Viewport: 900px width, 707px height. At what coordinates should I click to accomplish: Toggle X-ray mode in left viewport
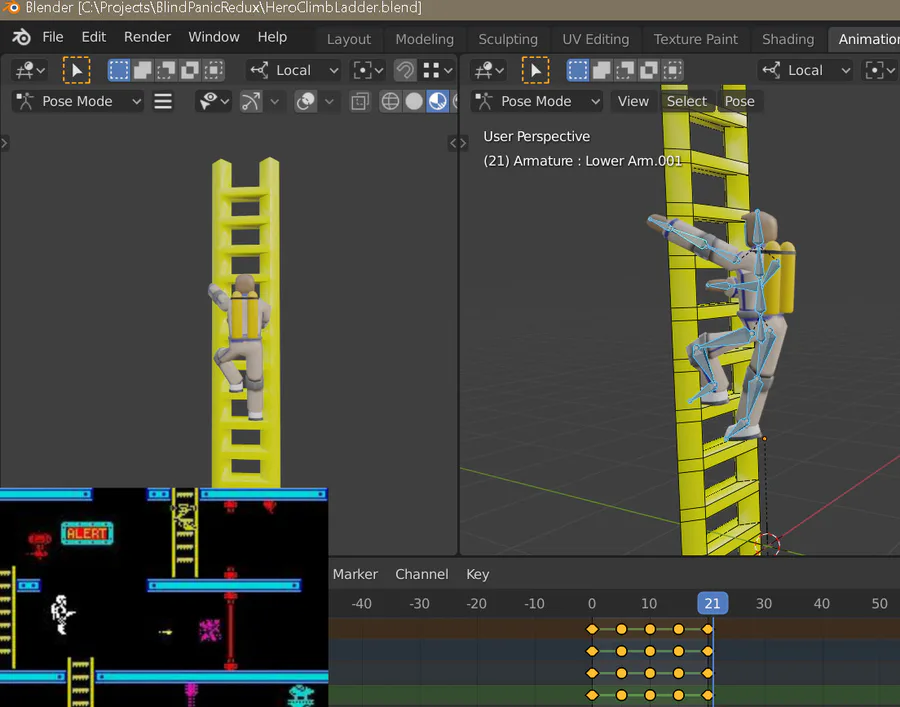pos(360,101)
